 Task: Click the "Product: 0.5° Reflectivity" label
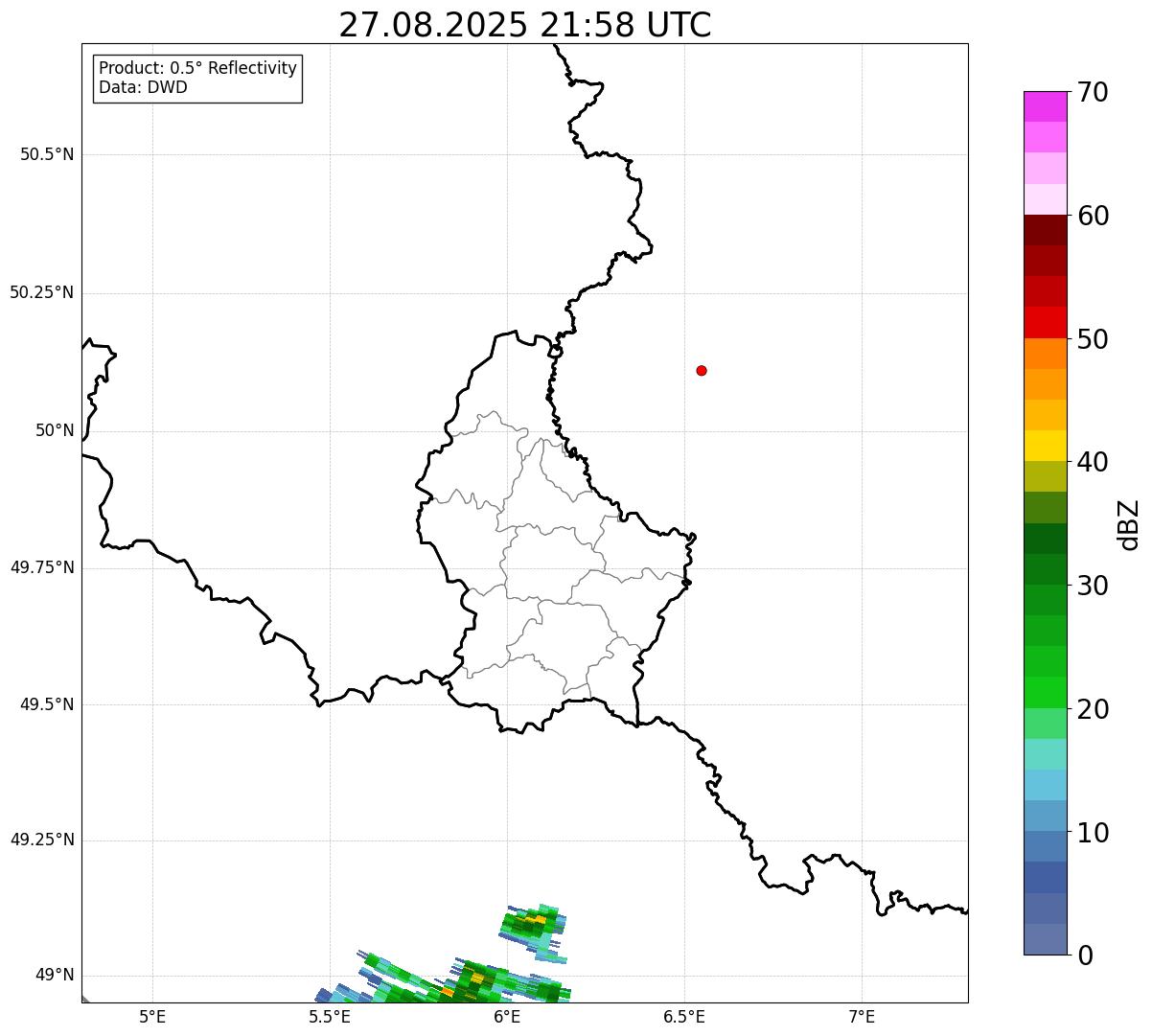197,68
